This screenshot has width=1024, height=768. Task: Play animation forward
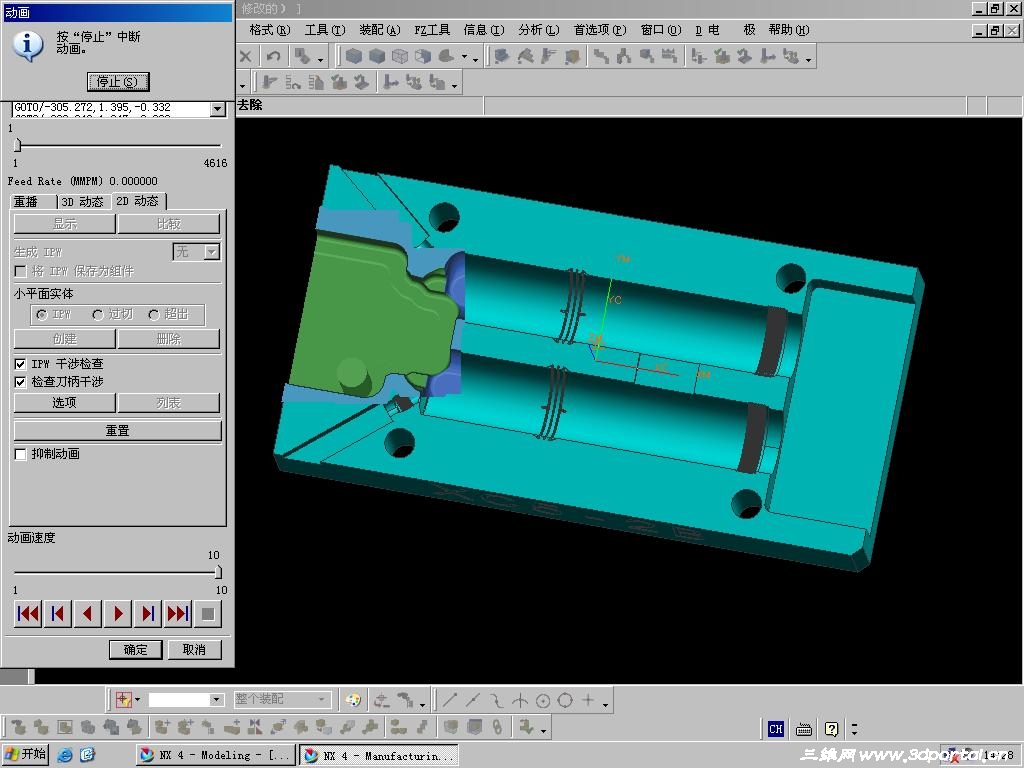coord(118,613)
